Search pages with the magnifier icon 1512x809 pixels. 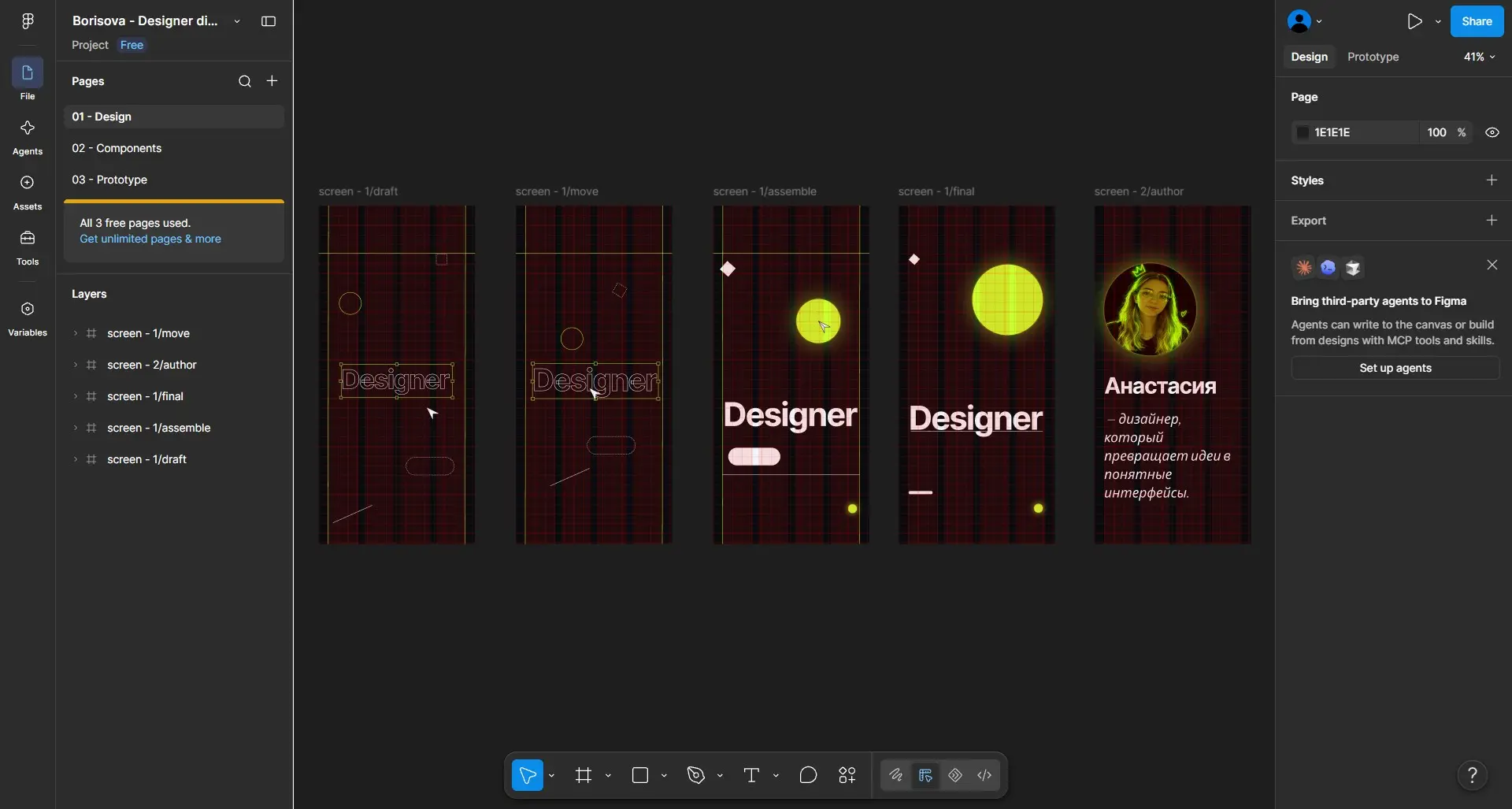(x=245, y=81)
